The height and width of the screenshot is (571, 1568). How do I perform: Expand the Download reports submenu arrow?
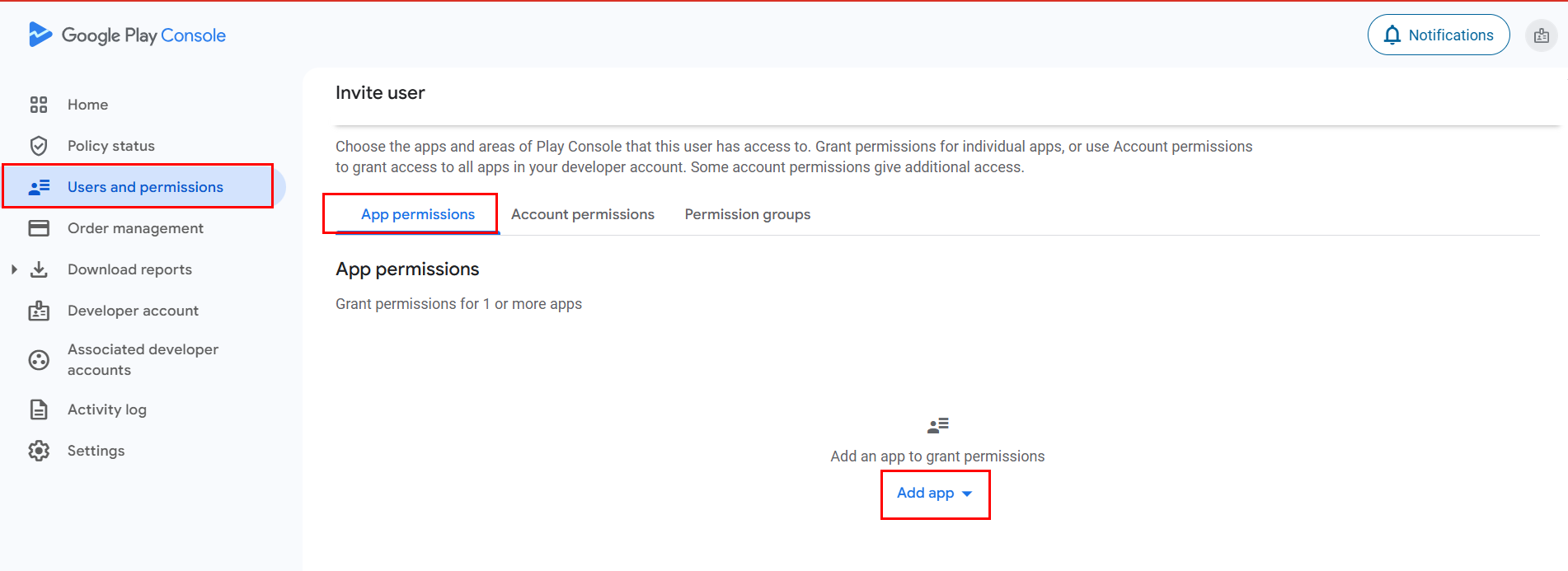(x=14, y=269)
